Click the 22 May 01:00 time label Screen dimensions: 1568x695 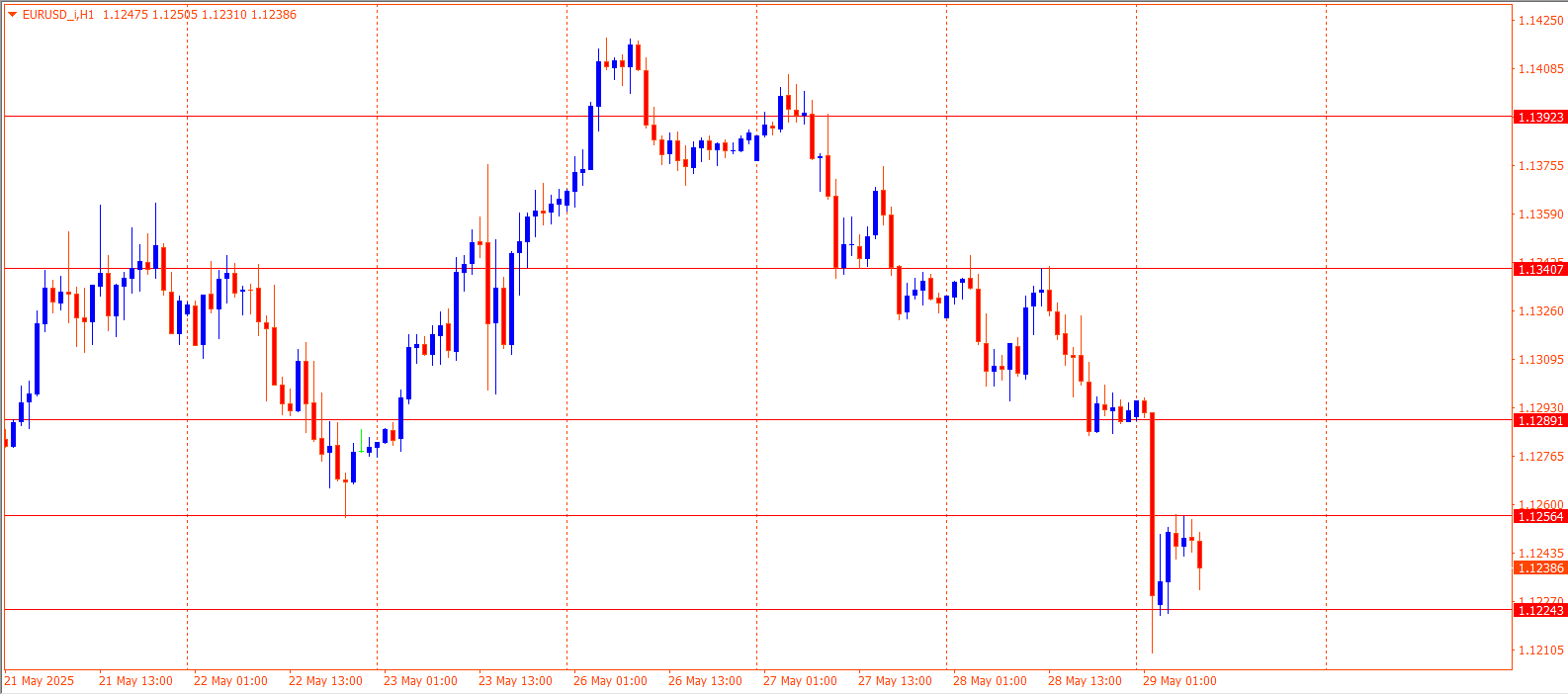230,681
